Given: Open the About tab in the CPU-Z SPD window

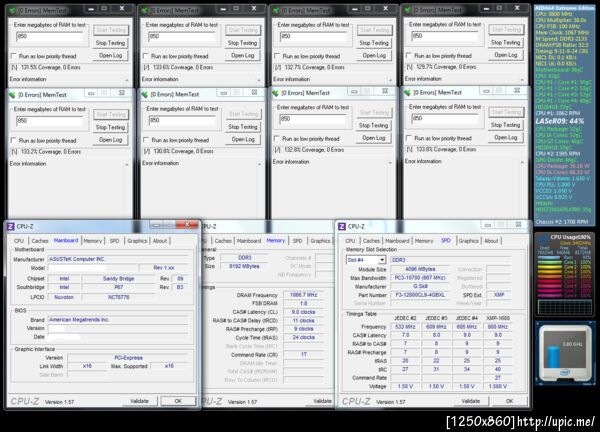Looking at the screenshot, I should click(x=491, y=241).
